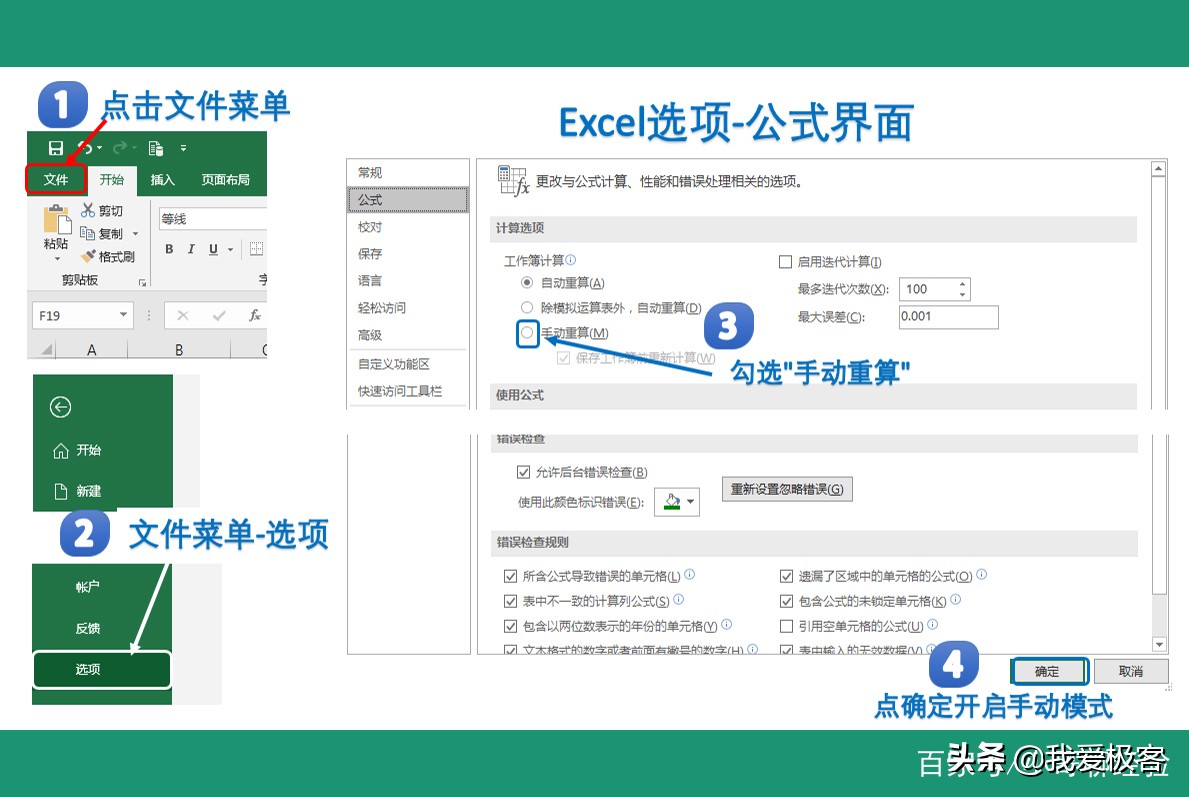Toggle 表中不一致的计算列公式 checkbox

click(x=510, y=601)
